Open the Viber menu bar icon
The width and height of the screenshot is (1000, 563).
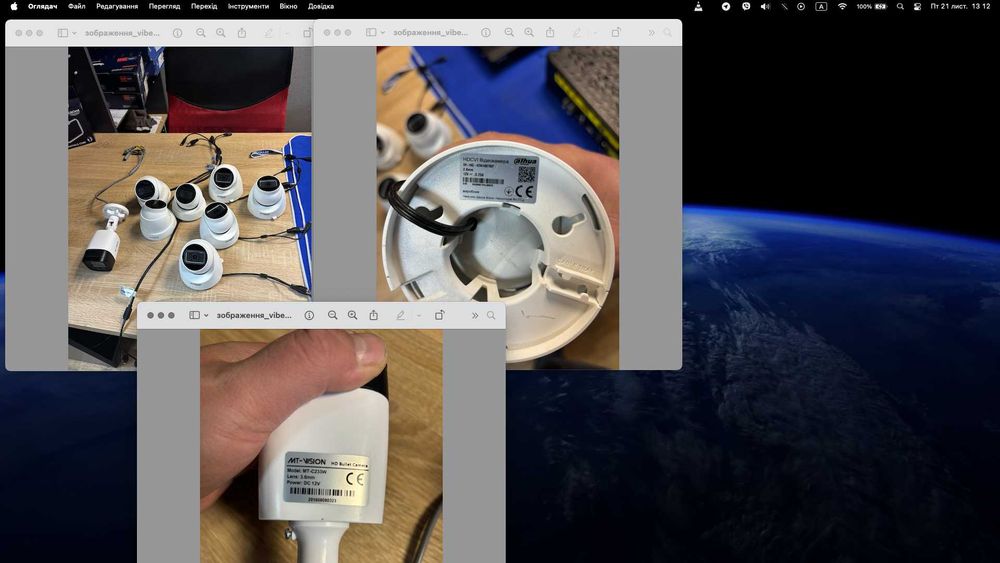click(x=746, y=6)
